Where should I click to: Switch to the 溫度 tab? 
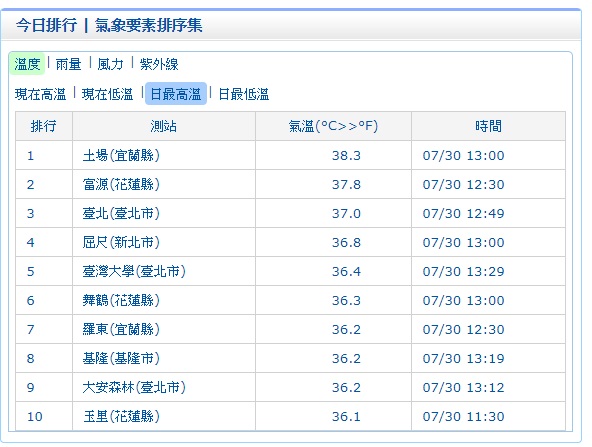[x=27, y=64]
